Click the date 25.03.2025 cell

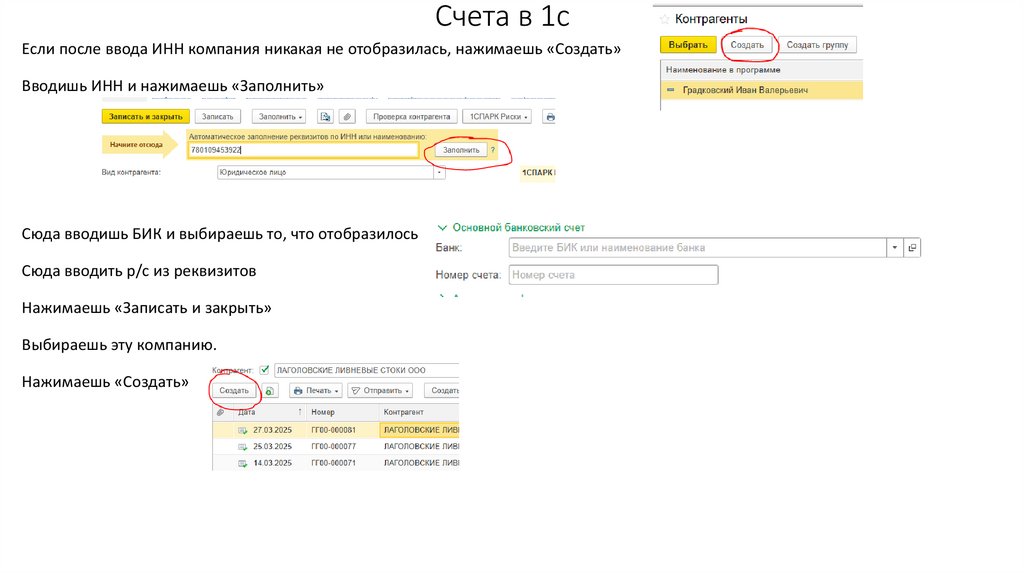[272, 447]
